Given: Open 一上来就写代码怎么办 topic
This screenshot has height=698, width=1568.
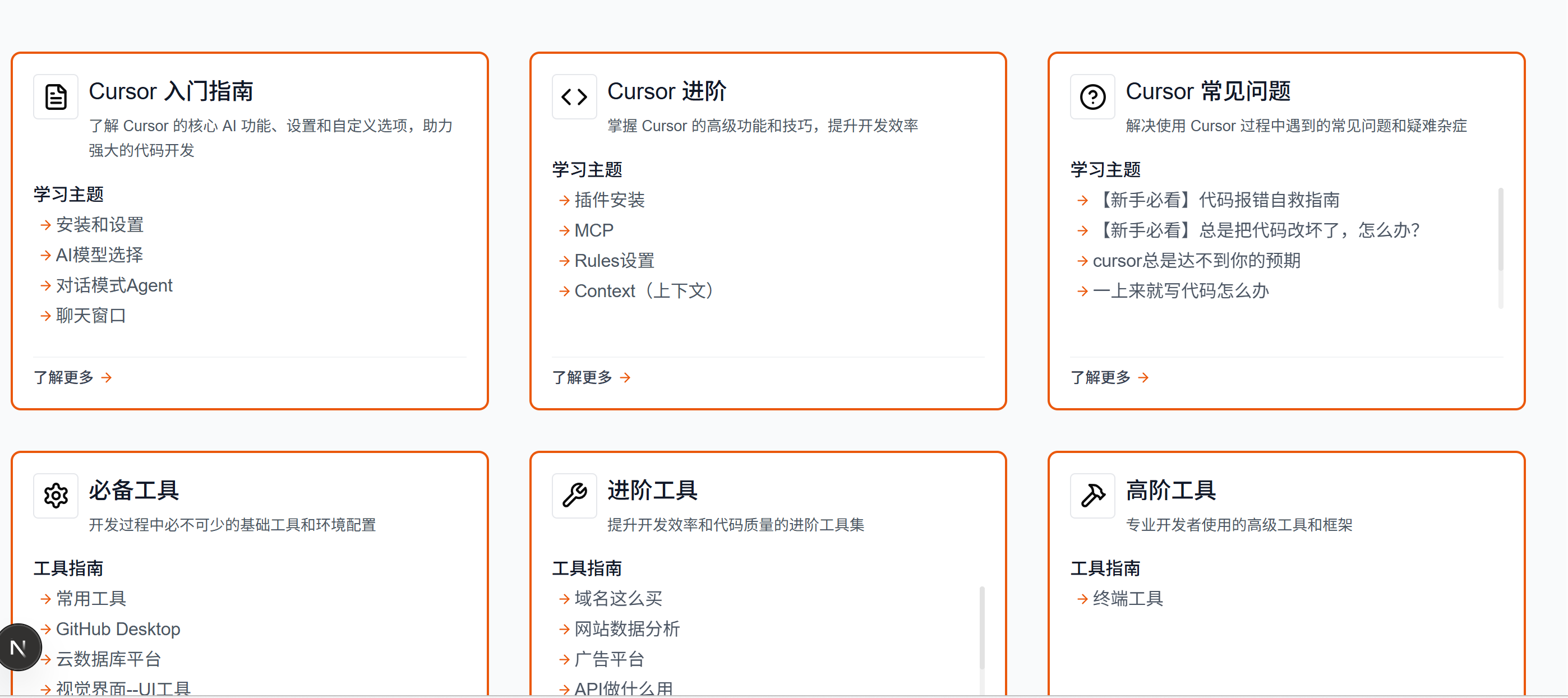Looking at the screenshot, I should tap(1181, 291).
